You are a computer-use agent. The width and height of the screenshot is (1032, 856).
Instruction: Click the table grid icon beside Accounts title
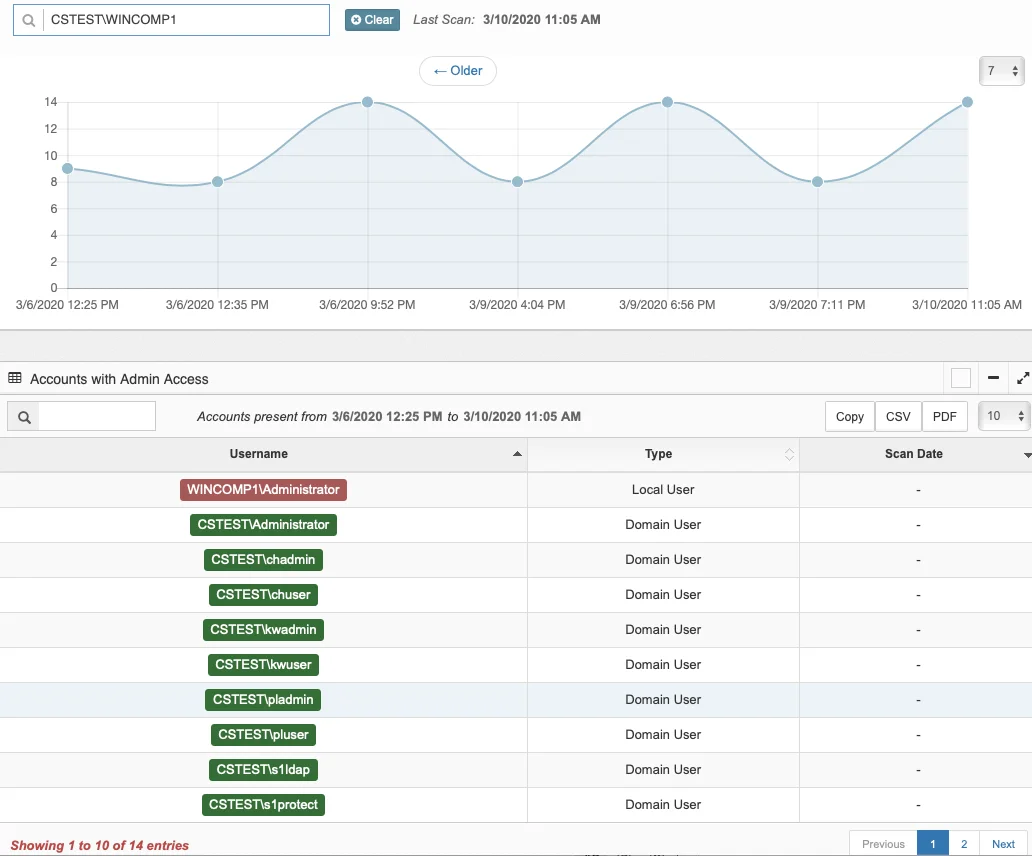[x=14, y=378]
